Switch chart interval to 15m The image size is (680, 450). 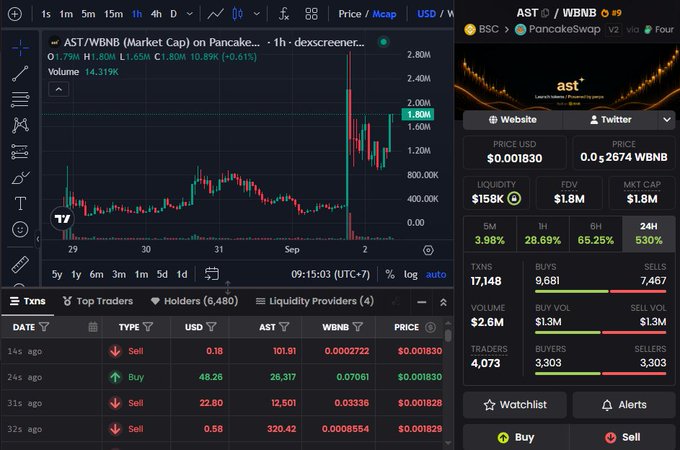coord(113,14)
